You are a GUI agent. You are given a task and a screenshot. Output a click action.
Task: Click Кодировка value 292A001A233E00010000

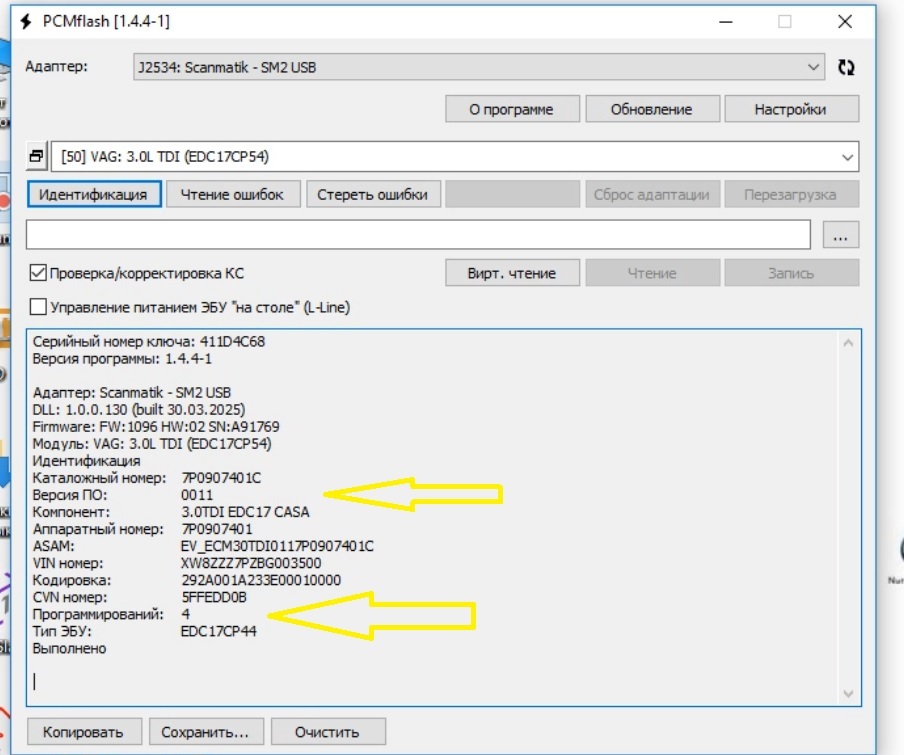pyautogui.click(x=261, y=579)
